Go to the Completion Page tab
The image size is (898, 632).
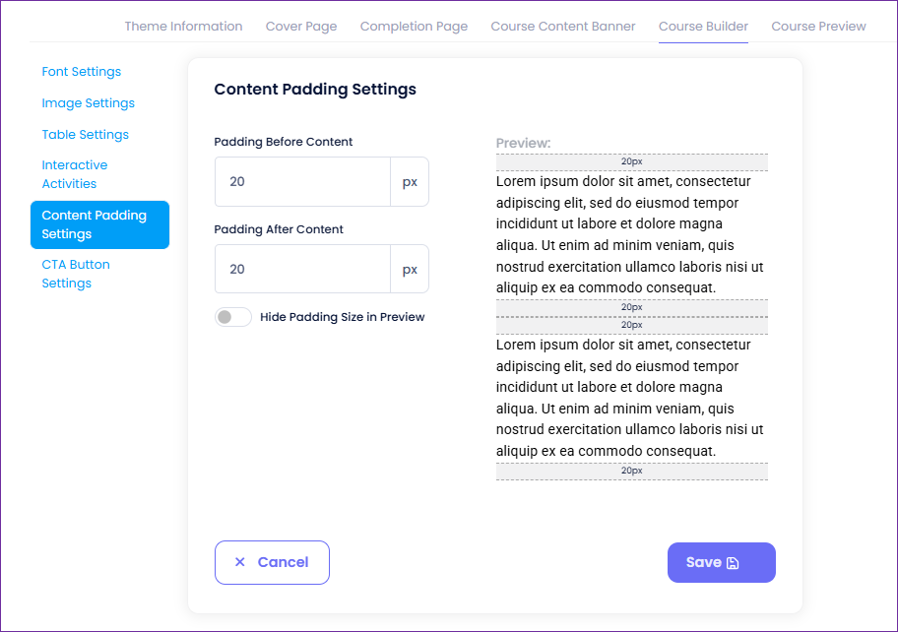pyautogui.click(x=414, y=26)
